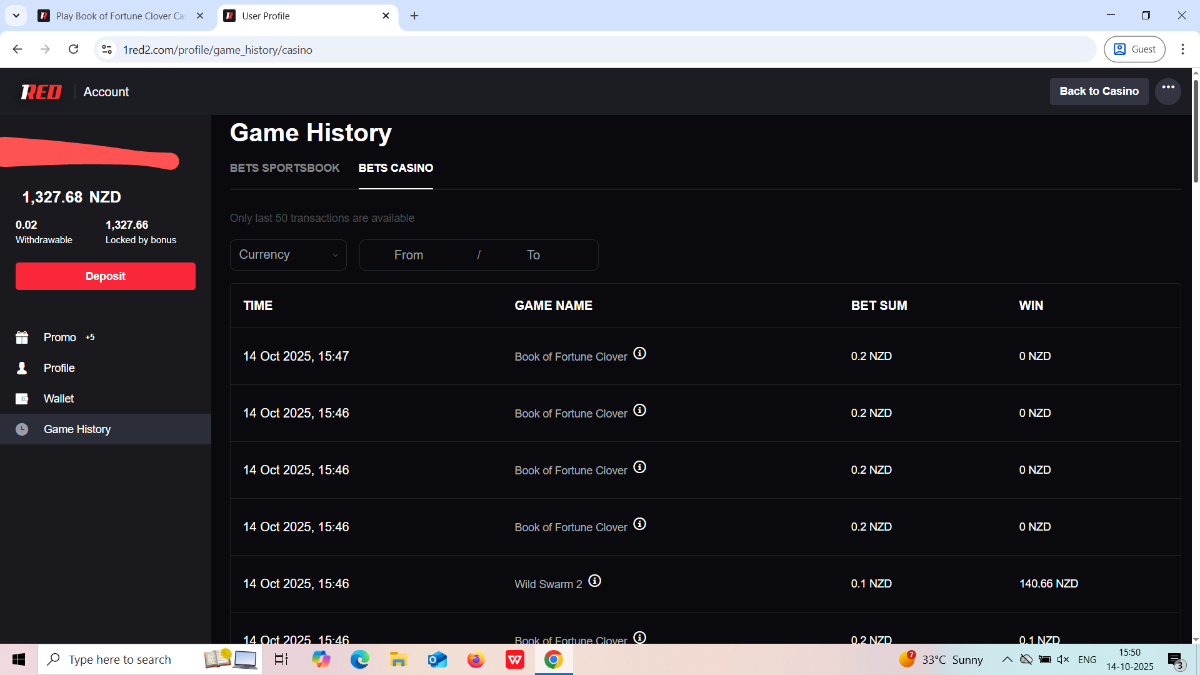Expand the Currency dropdown
Screen dimensions: 1200x675
(x=288, y=255)
